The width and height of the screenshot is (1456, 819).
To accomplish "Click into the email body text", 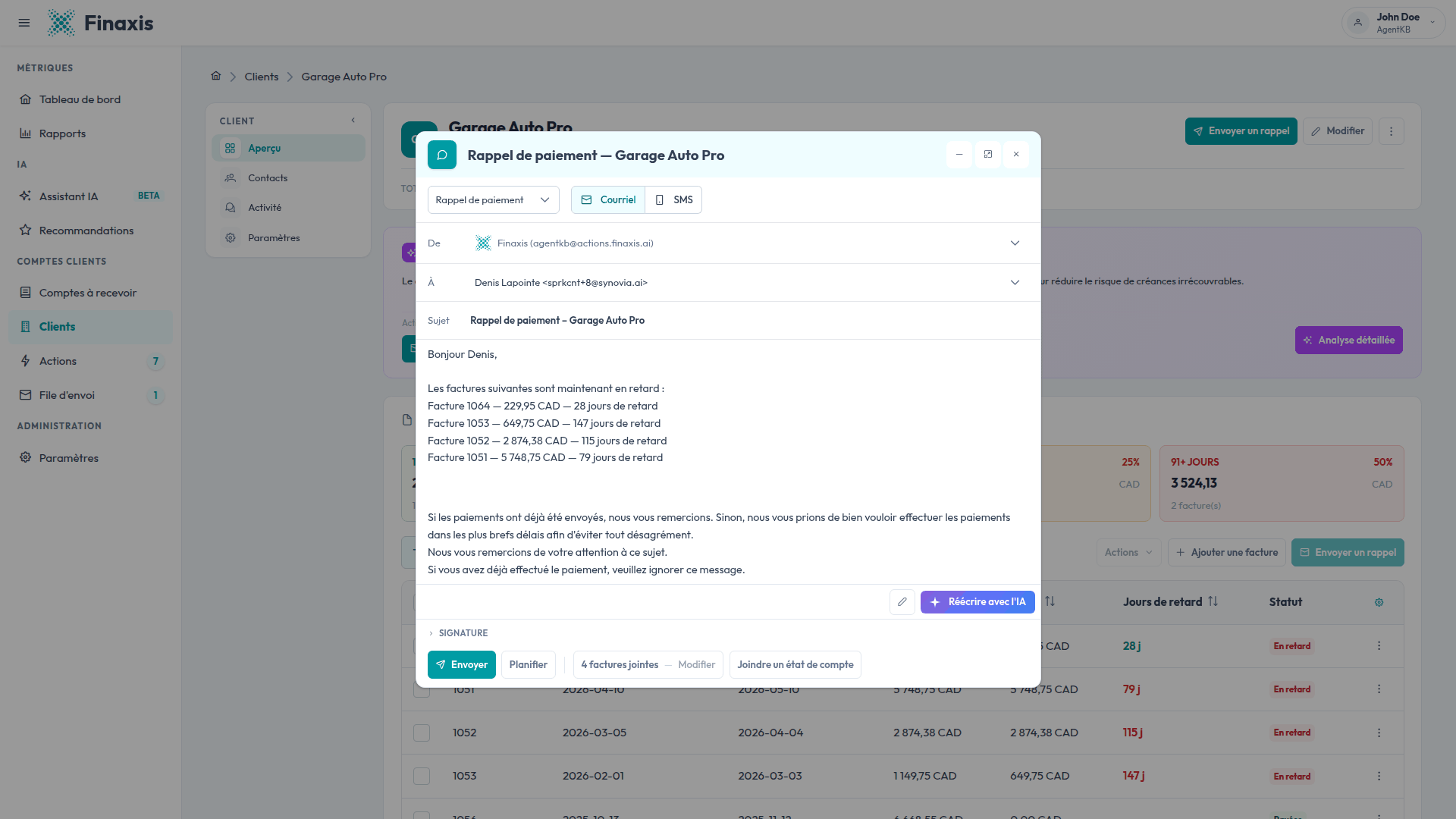I will point(728,462).
